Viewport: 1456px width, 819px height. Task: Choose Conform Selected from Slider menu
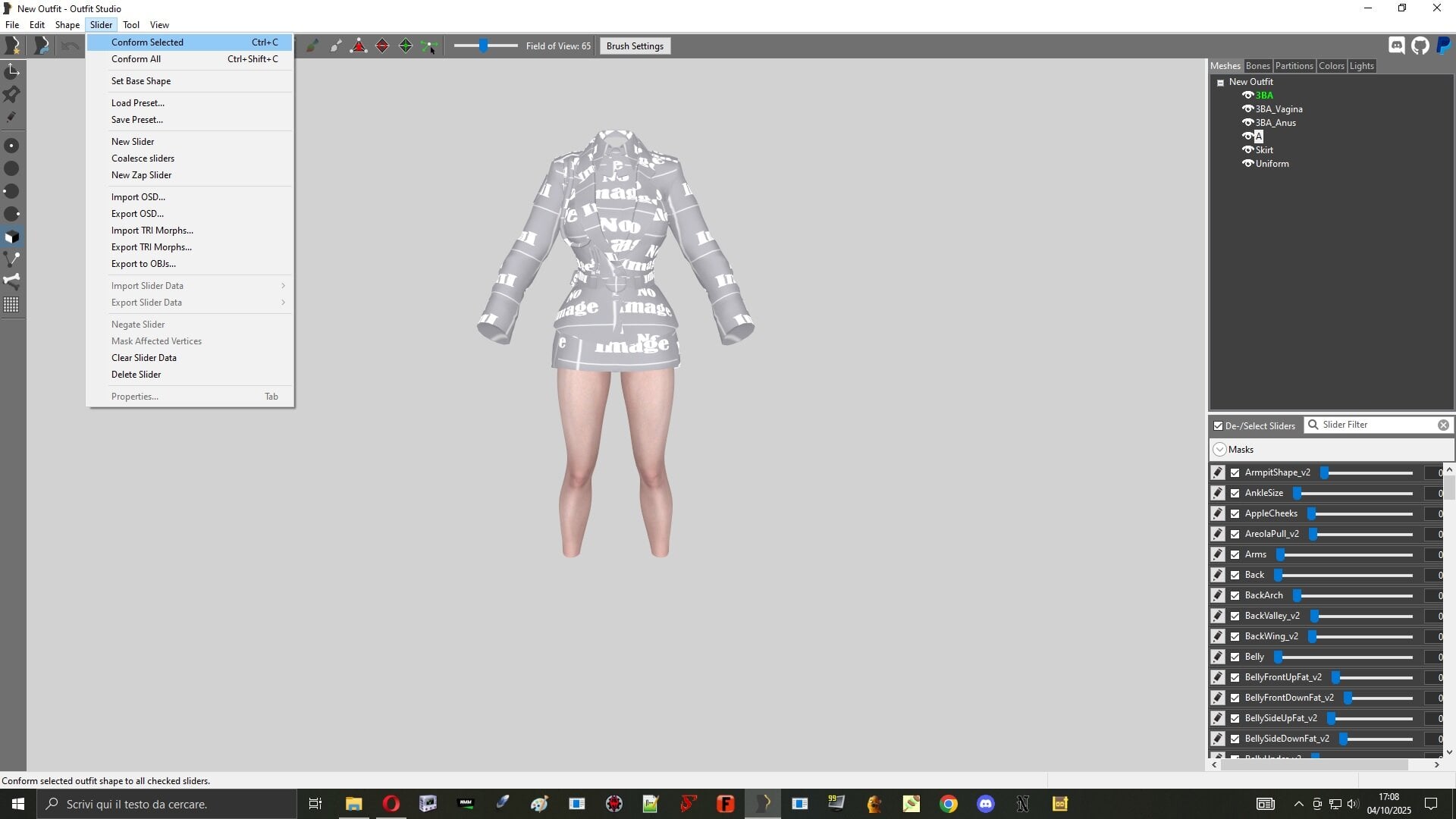click(x=190, y=42)
